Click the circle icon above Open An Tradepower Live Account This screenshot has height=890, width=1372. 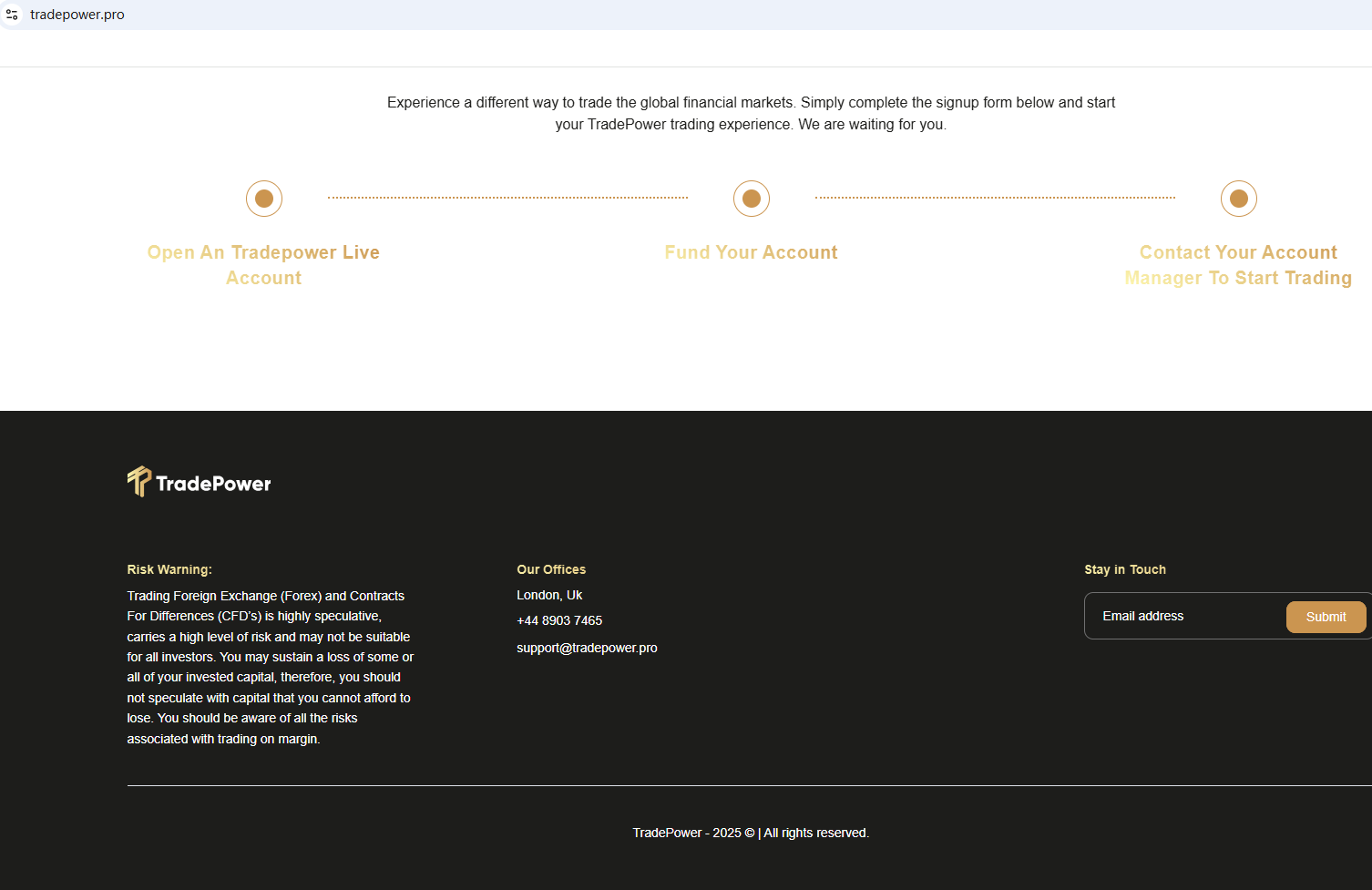(x=264, y=199)
